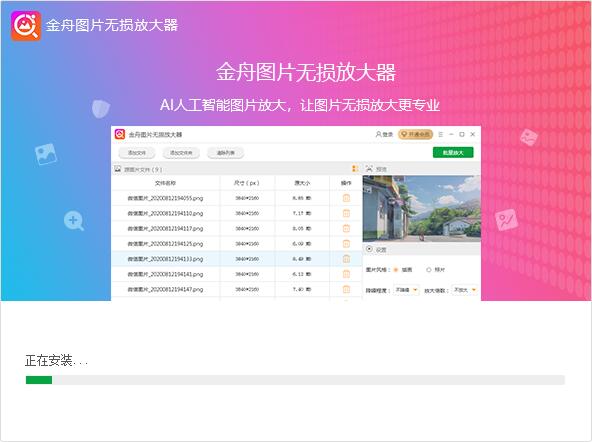
Task: Click the delete icon for 20200812194110.png row
Action: 346,213
